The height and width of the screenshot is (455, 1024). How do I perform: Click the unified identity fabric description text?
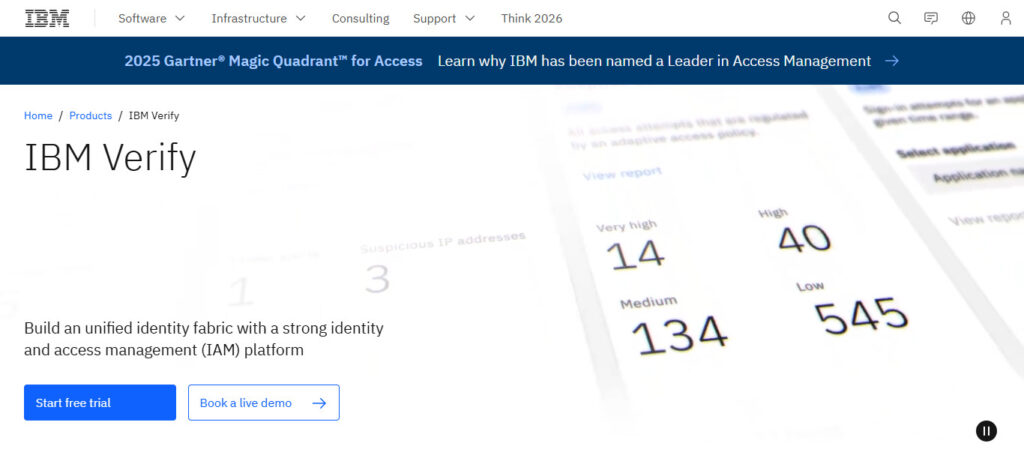(x=204, y=339)
